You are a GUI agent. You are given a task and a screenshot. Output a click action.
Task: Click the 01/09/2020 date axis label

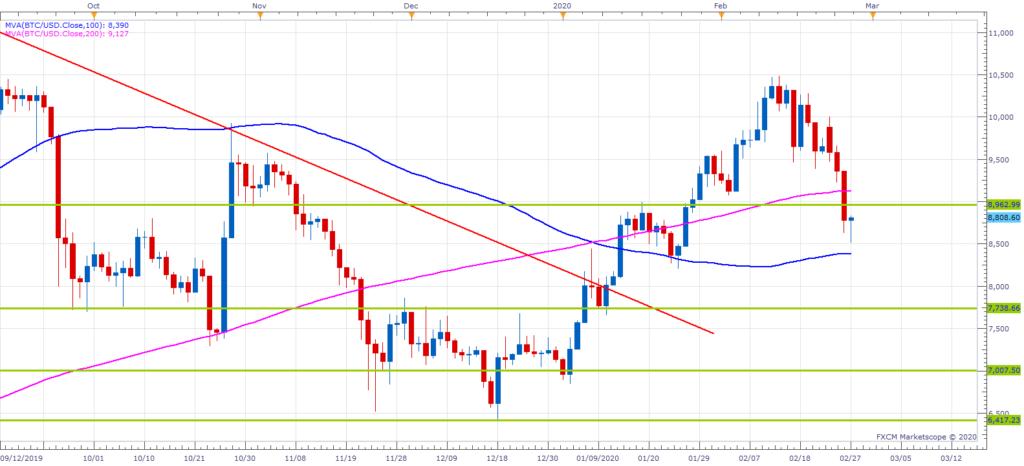coord(598,456)
